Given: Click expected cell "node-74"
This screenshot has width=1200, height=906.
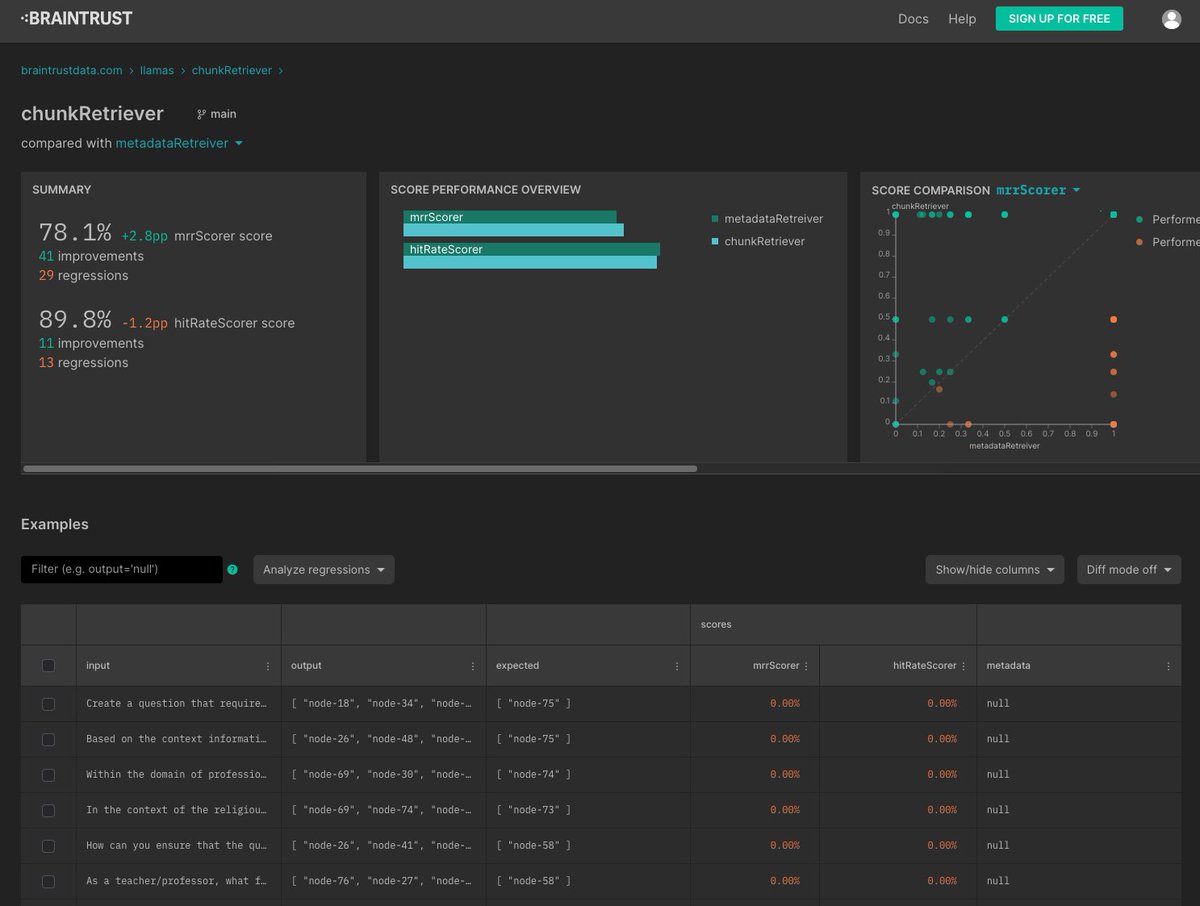Looking at the screenshot, I should click(x=588, y=775).
